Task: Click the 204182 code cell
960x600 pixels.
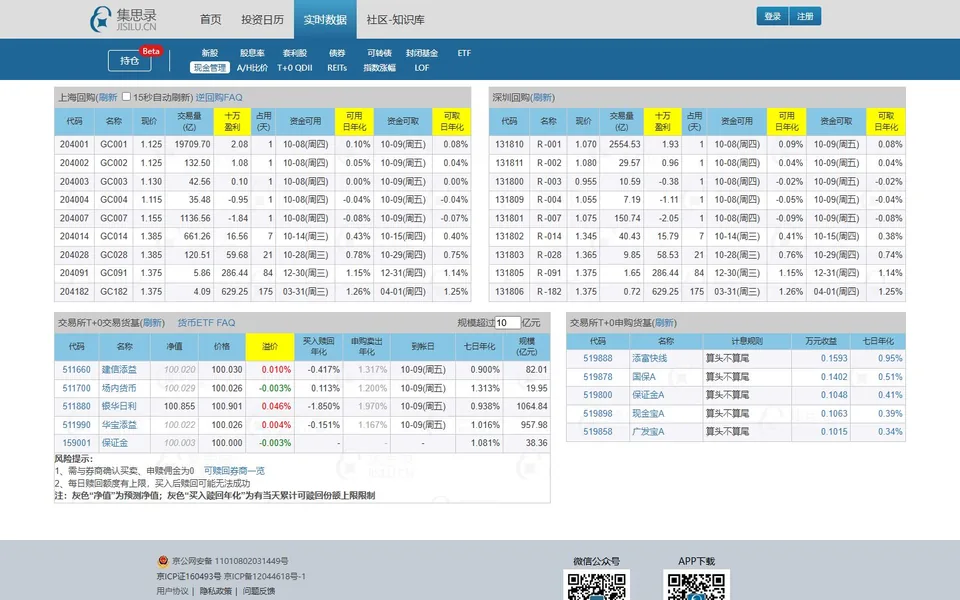Action: 75,291
